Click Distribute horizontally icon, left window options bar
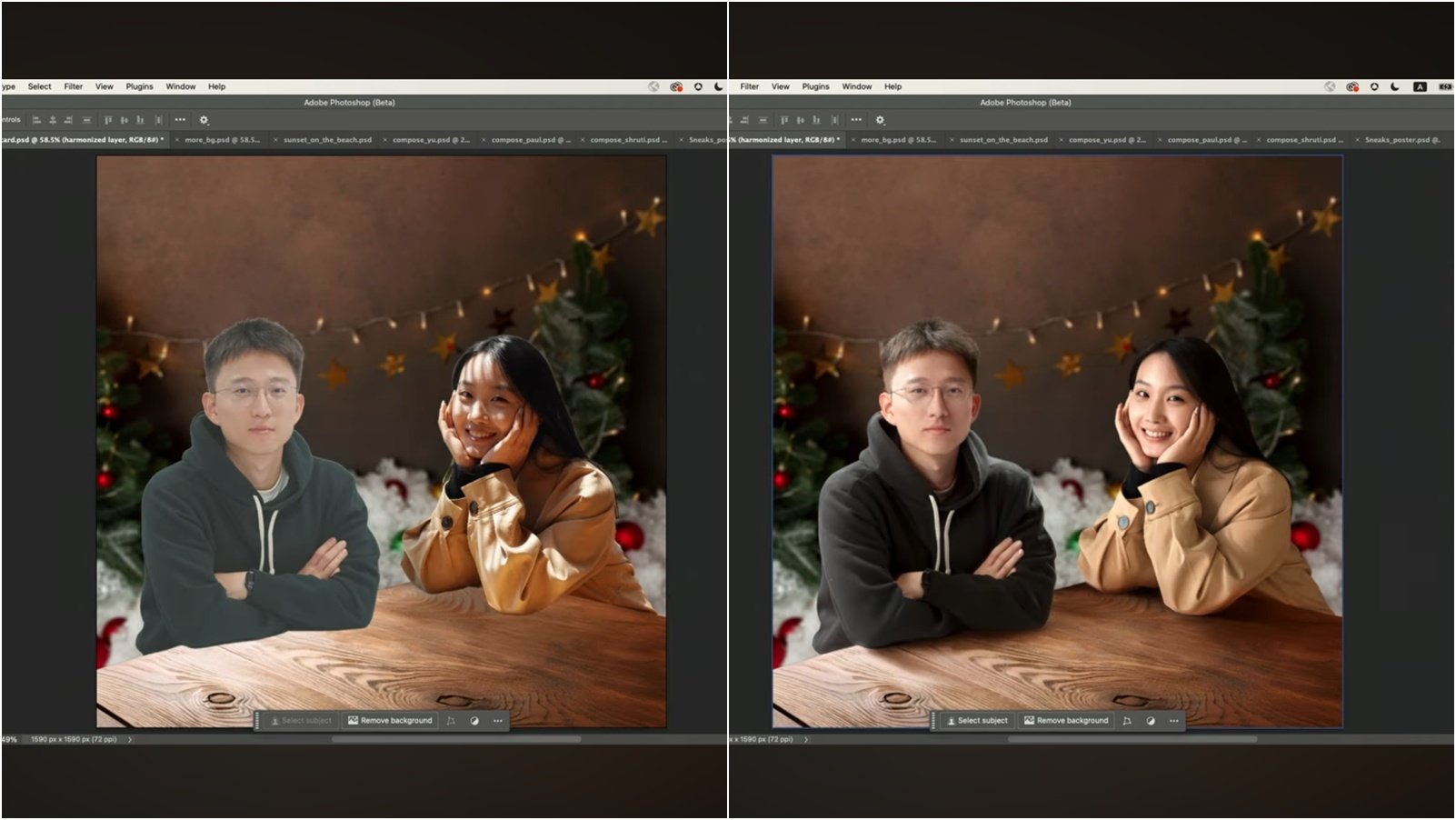 coord(159,119)
